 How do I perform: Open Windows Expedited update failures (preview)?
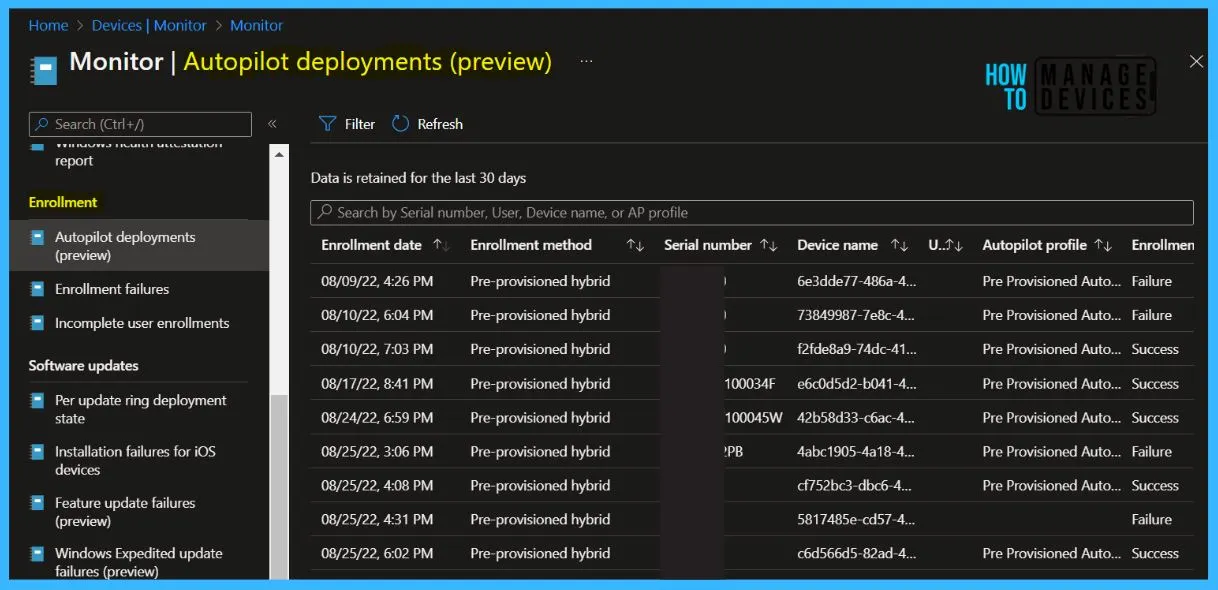click(139, 562)
